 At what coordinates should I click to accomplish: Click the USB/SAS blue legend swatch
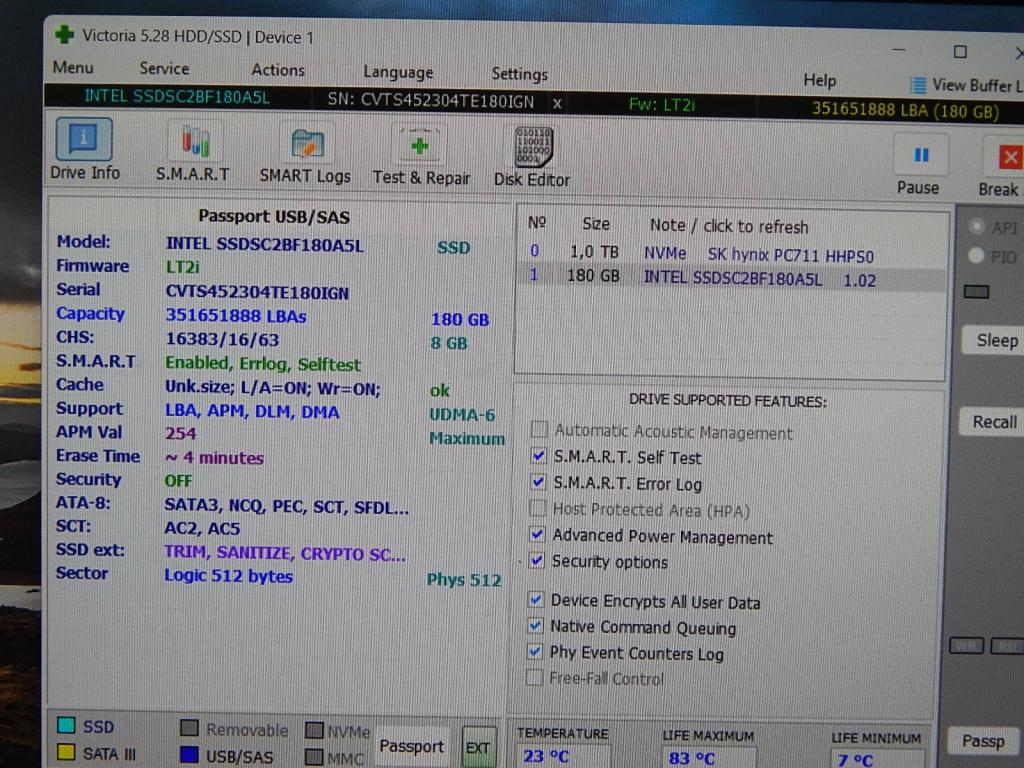point(189,754)
